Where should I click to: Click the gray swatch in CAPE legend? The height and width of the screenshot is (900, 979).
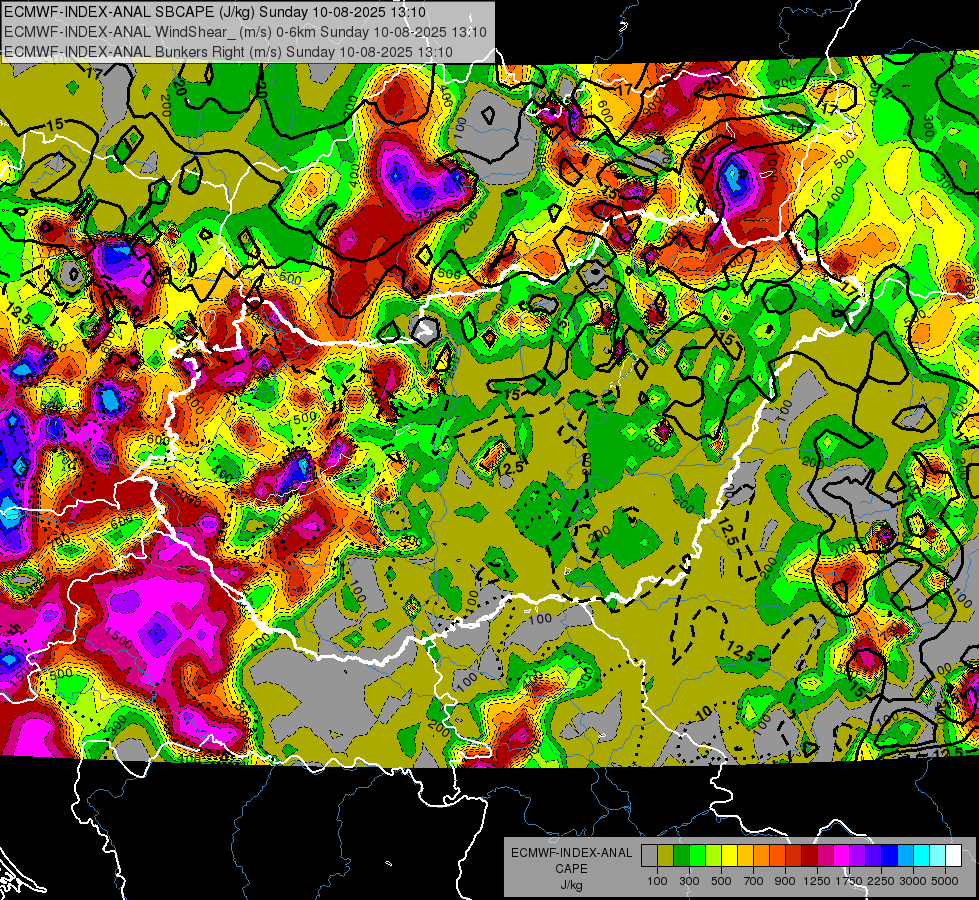pos(649,855)
